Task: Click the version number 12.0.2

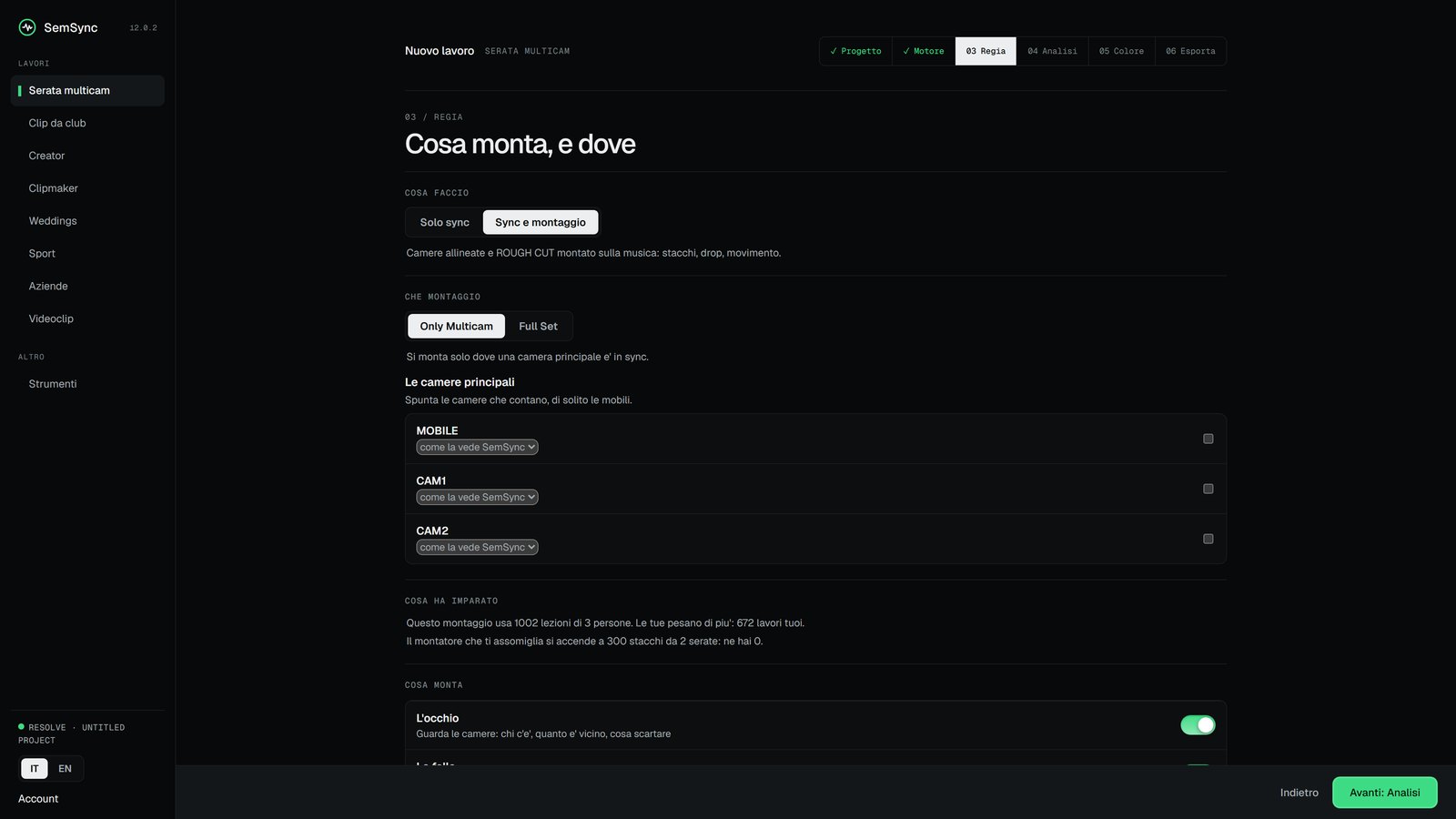Action: click(143, 28)
